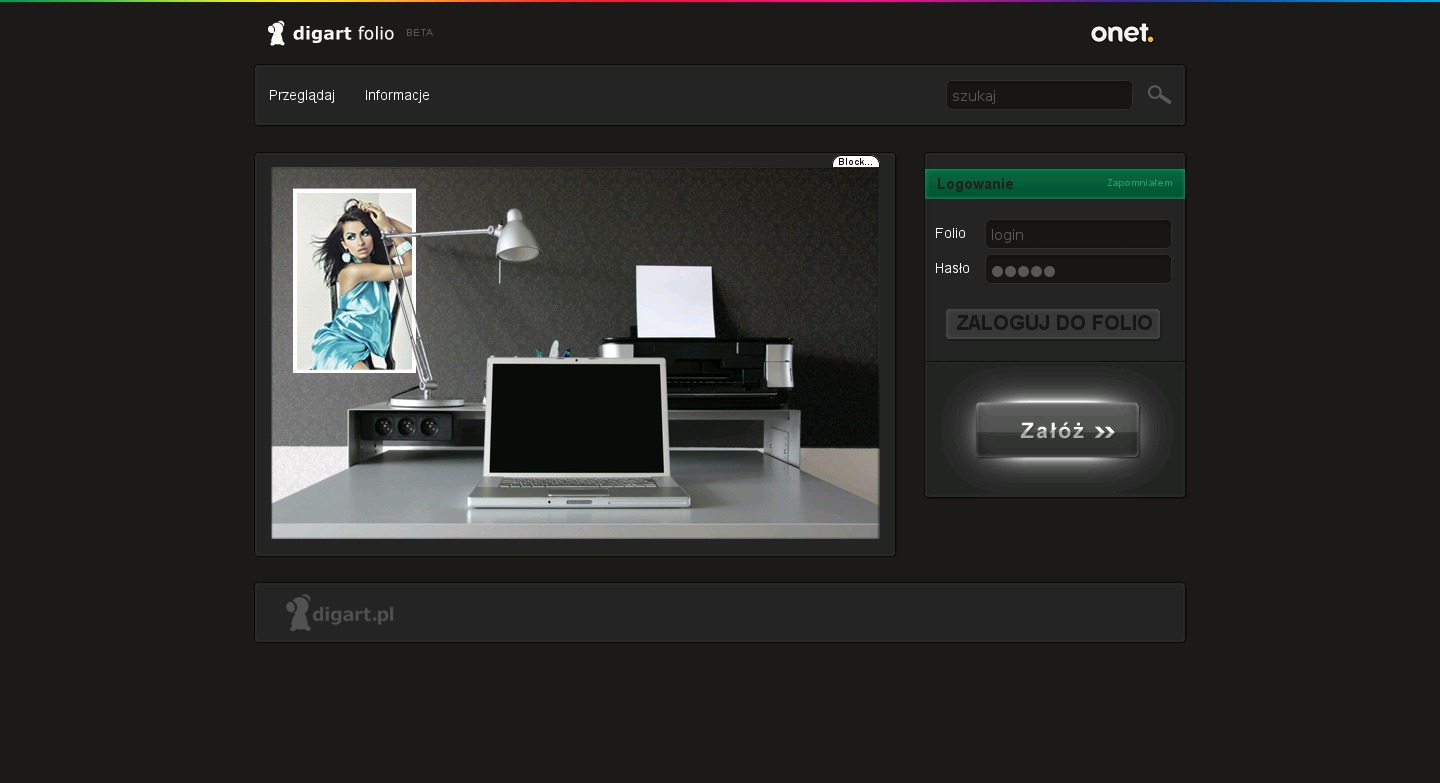Click the Block... tag above the image
The image size is (1440, 783).
[x=855, y=162]
